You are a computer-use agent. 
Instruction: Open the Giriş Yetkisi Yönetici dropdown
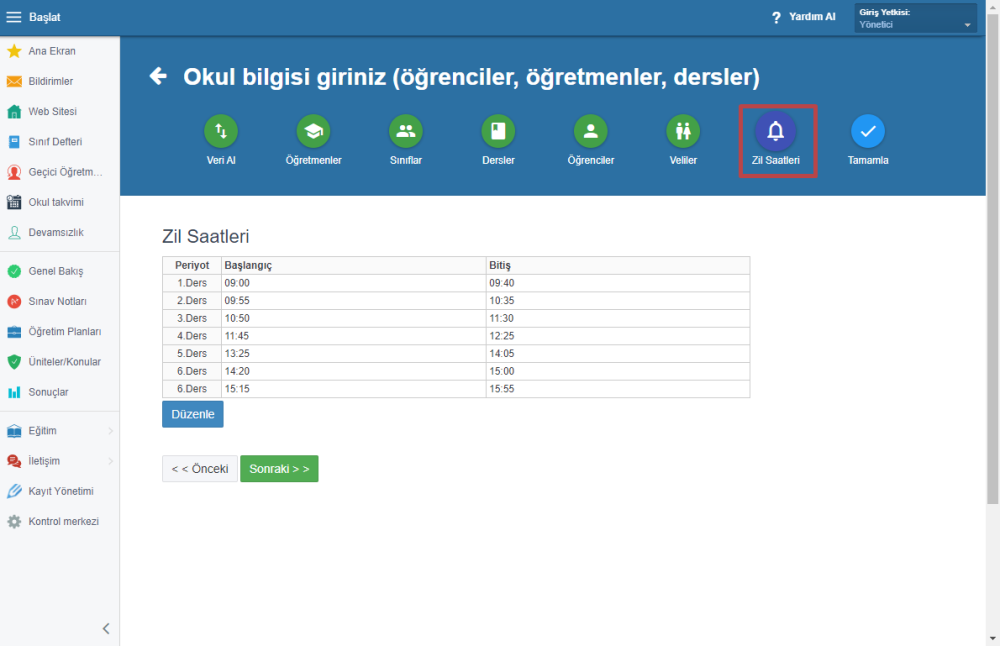pos(915,18)
